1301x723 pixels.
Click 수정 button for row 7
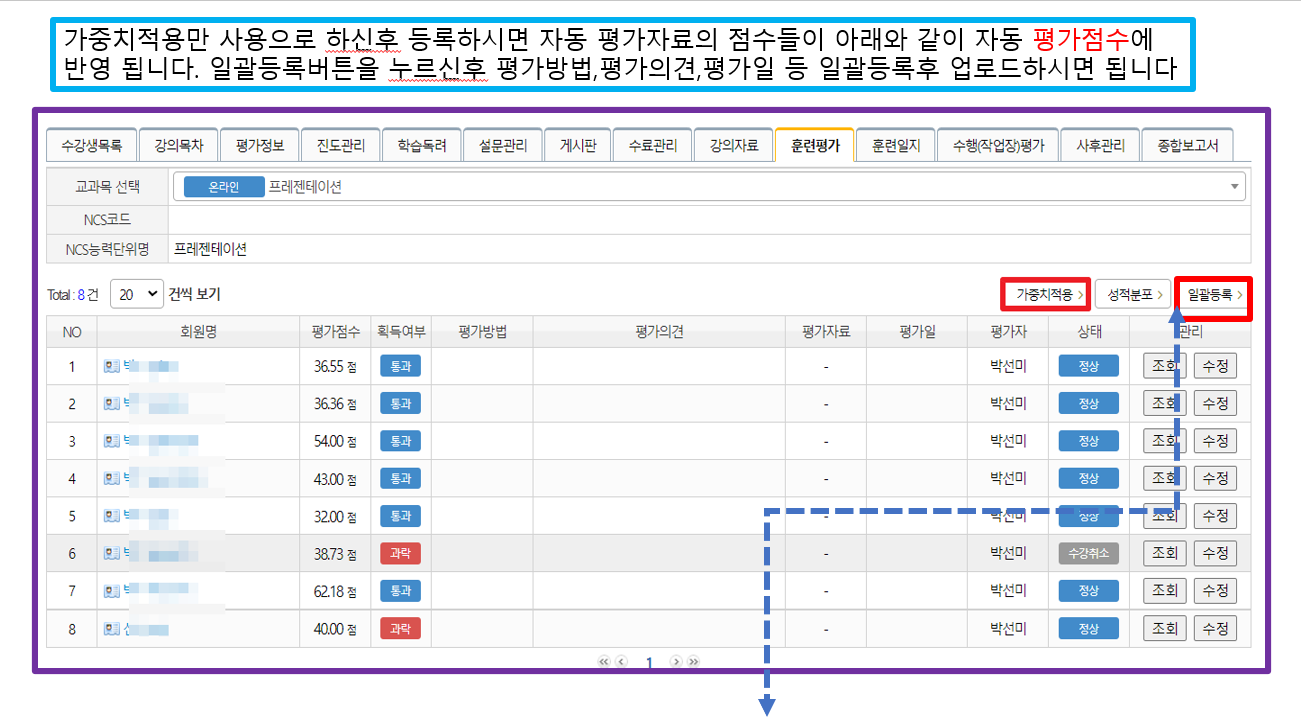click(x=1215, y=591)
